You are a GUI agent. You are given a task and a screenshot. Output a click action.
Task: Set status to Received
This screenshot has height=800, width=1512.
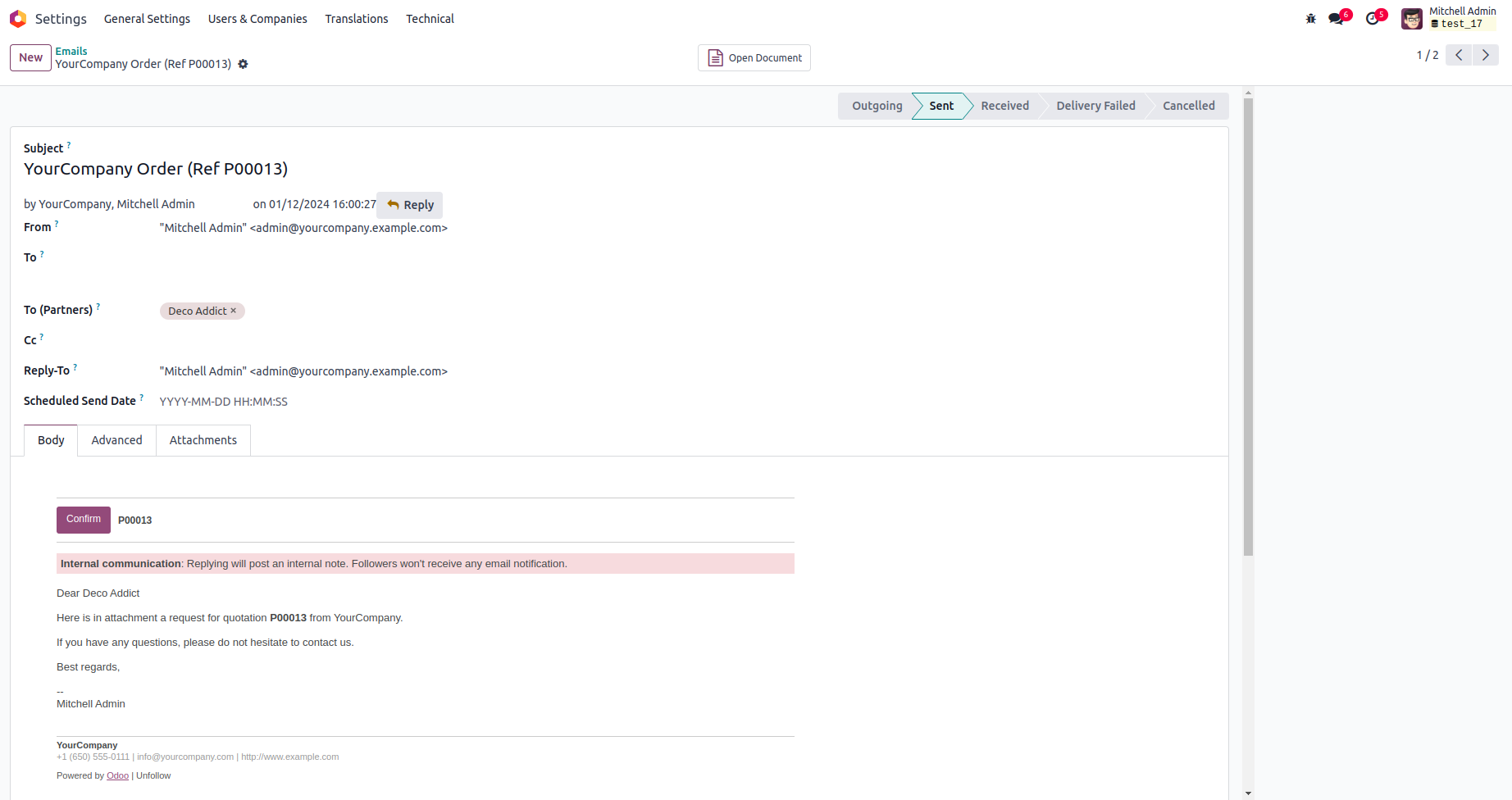coord(1004,106)
